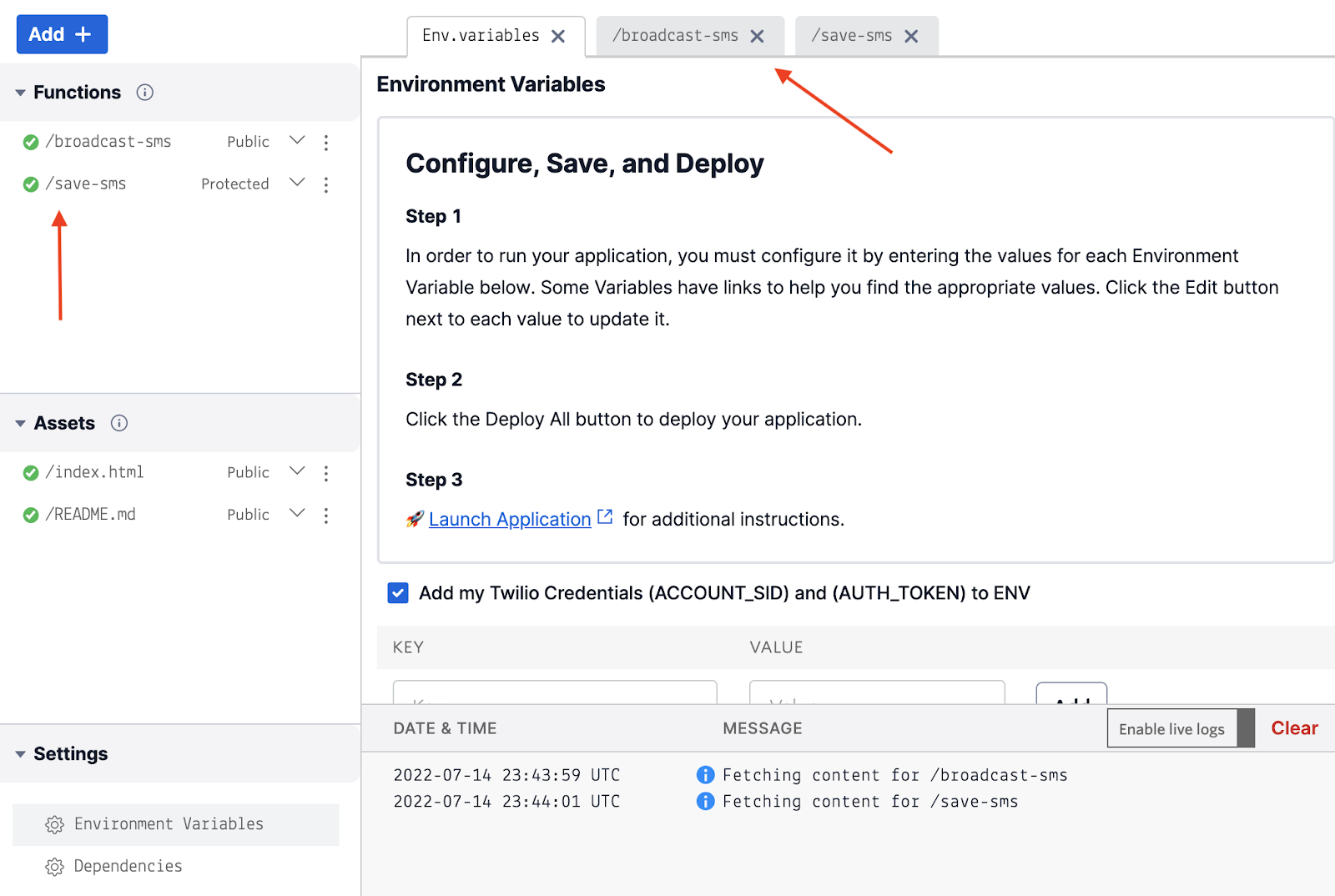This screenshot has width=1335, height=896.
Task: Uncheck Add my Twilio Credentials checkbox
Action: [398, 593]
